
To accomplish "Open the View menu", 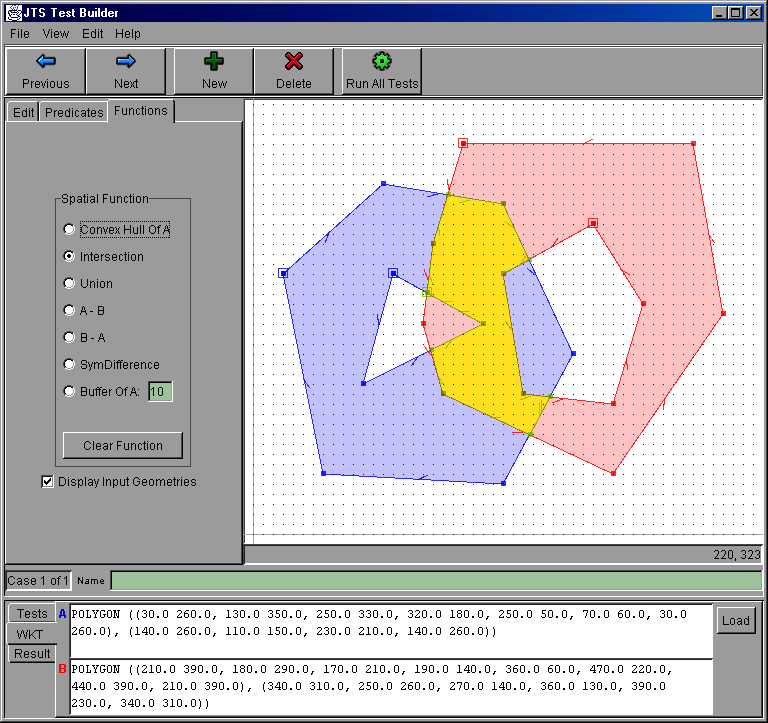I will 56,34.
